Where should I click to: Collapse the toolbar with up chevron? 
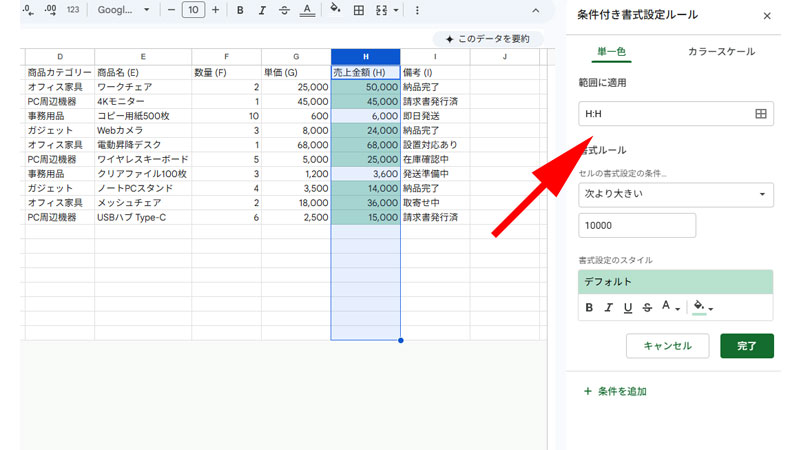[536, 10]
